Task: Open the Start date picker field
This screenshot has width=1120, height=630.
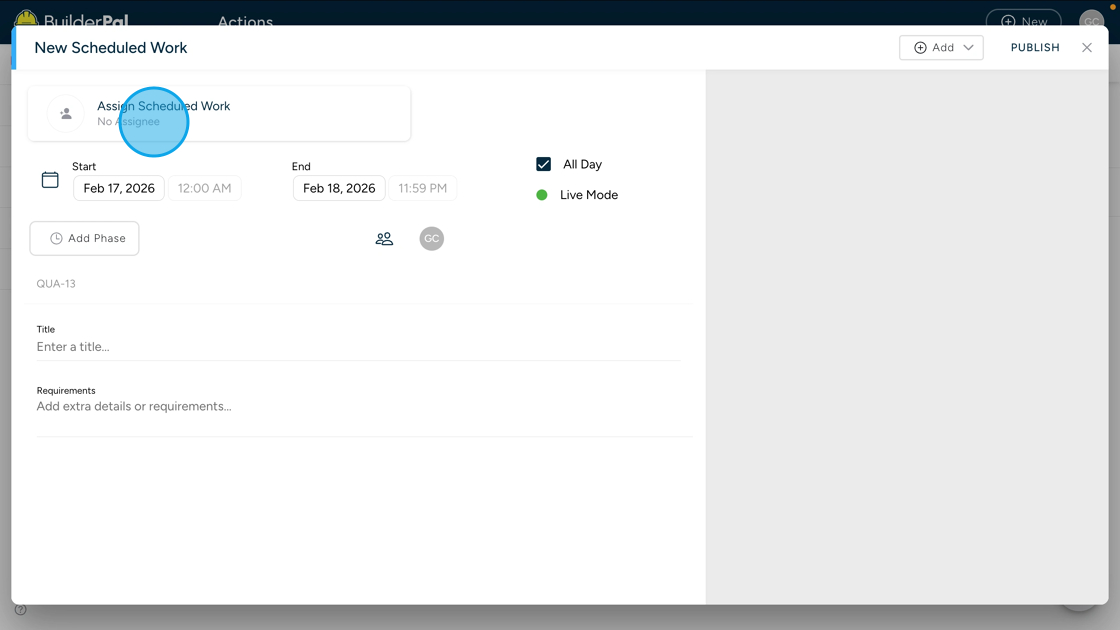Action: pyautogui.click(x=118, y=188)
